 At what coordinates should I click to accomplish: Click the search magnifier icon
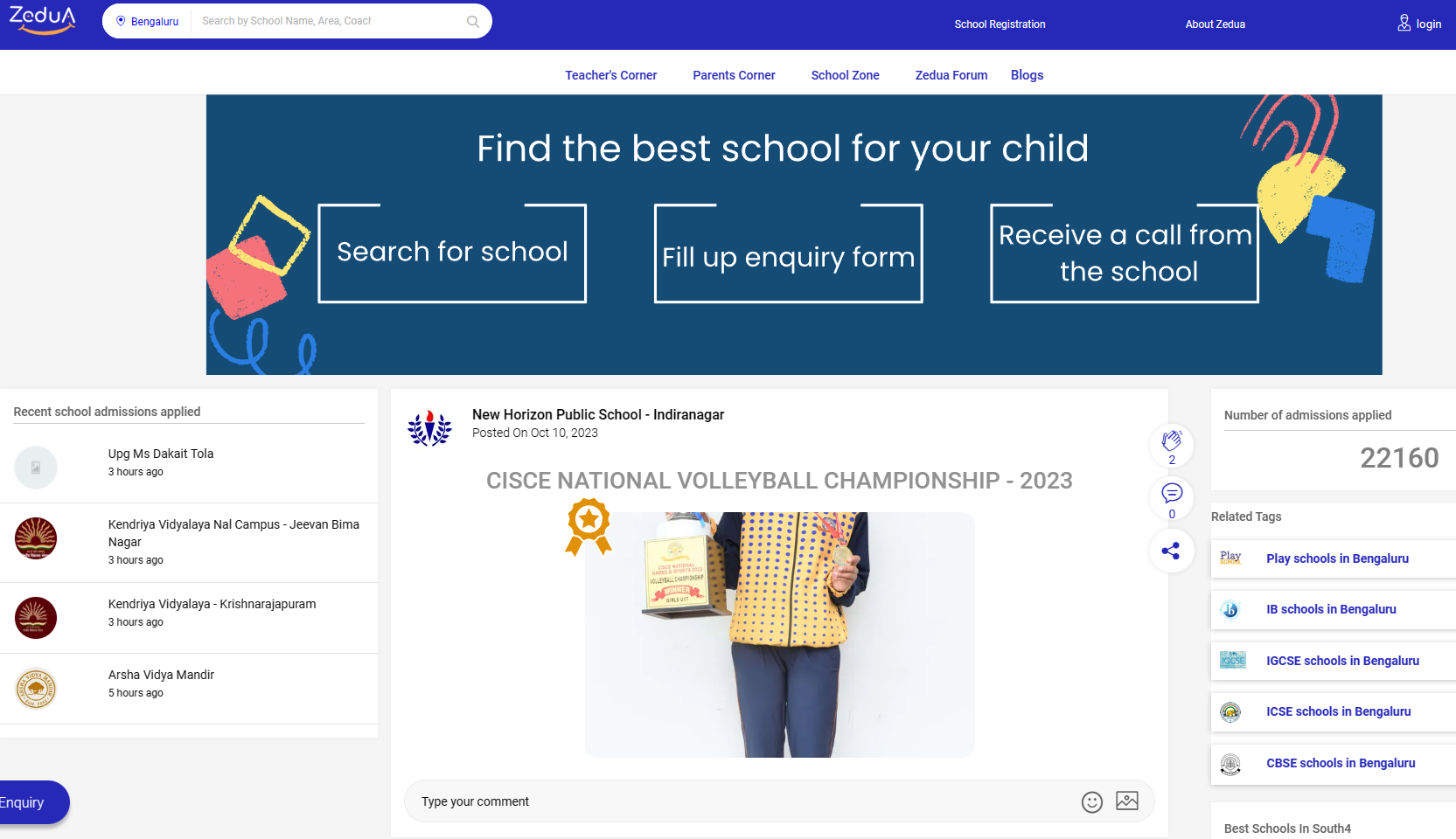click(x=472, y=21)
